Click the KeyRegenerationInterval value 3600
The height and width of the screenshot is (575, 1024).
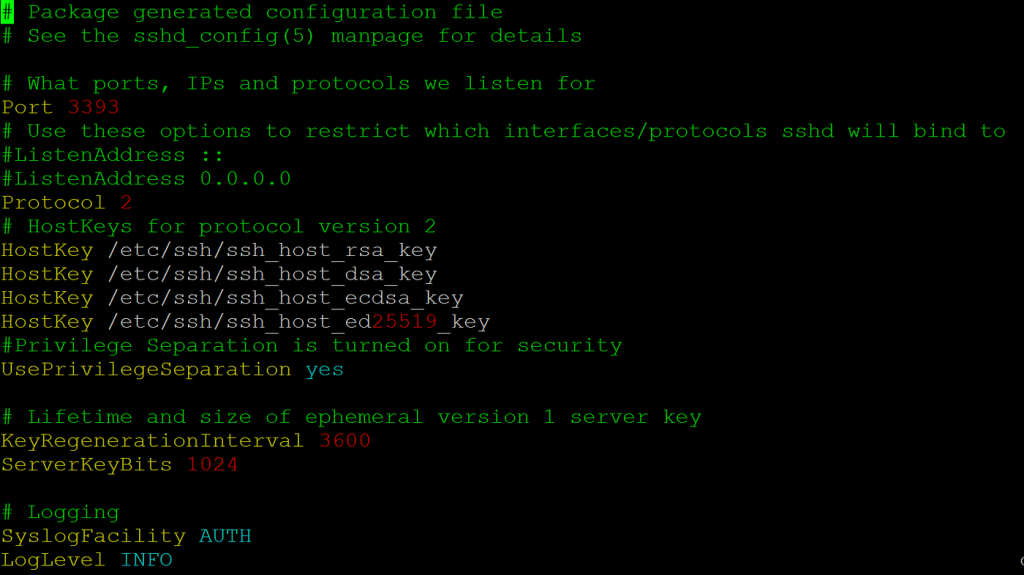click(x=345, y=440)
